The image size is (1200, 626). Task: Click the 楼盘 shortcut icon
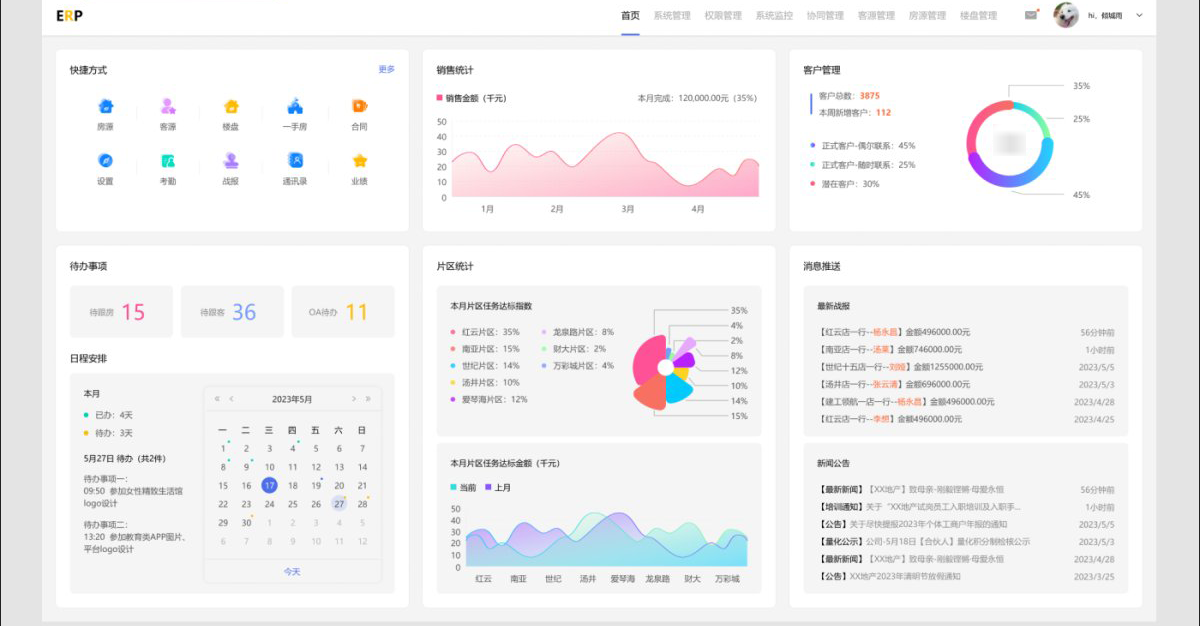coord(231,106)
